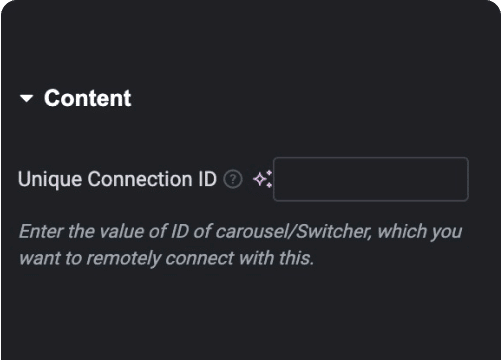This screenshot has width=501, height=360.
Task: Click the downward caret left of Content
Action: pos(26,98)
